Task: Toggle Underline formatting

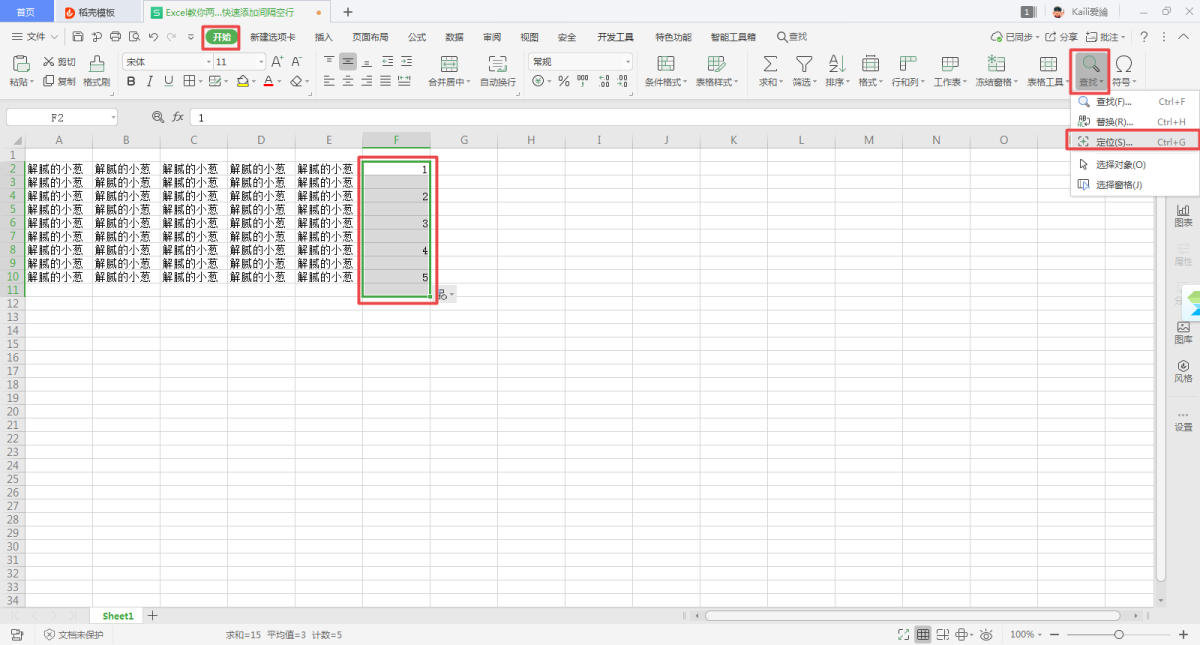Action: 168,81
